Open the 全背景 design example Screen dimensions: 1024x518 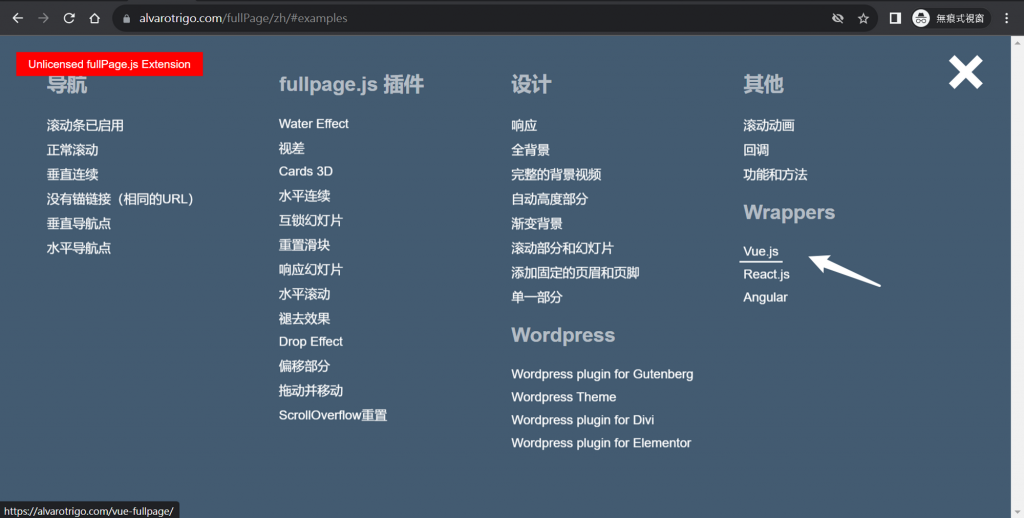pyautogui.click(x=530, y=150)
